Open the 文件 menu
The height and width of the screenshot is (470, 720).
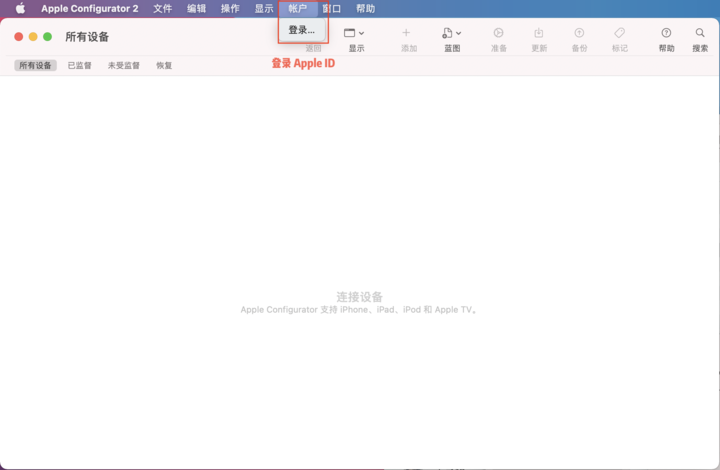(x=163, y=8)
